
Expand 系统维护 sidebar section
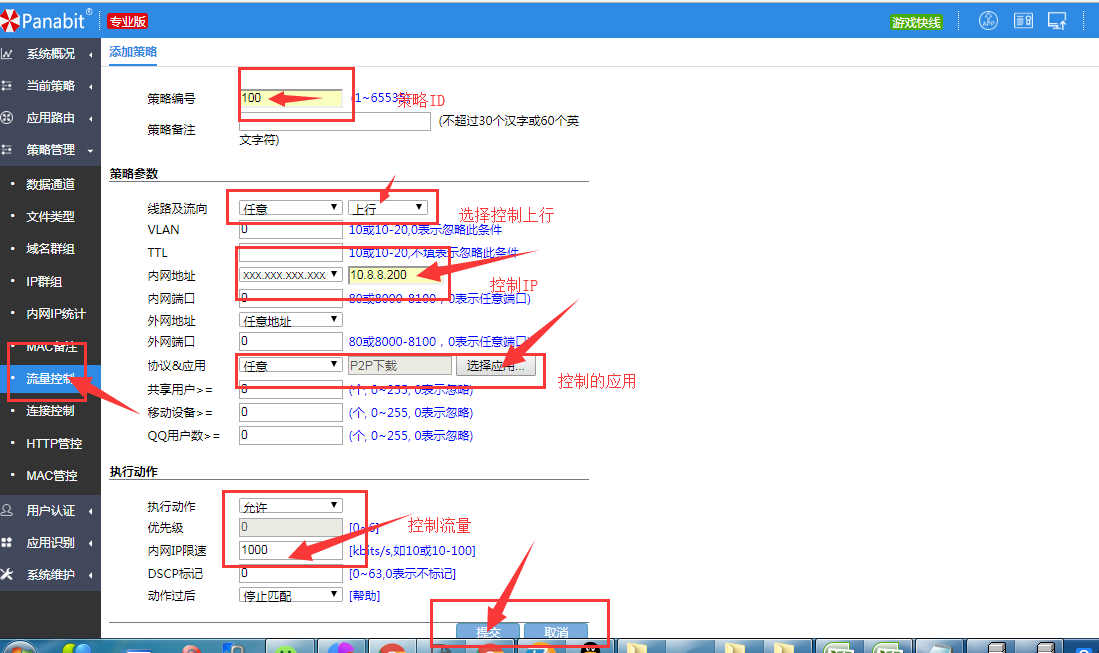pos(50,575)
